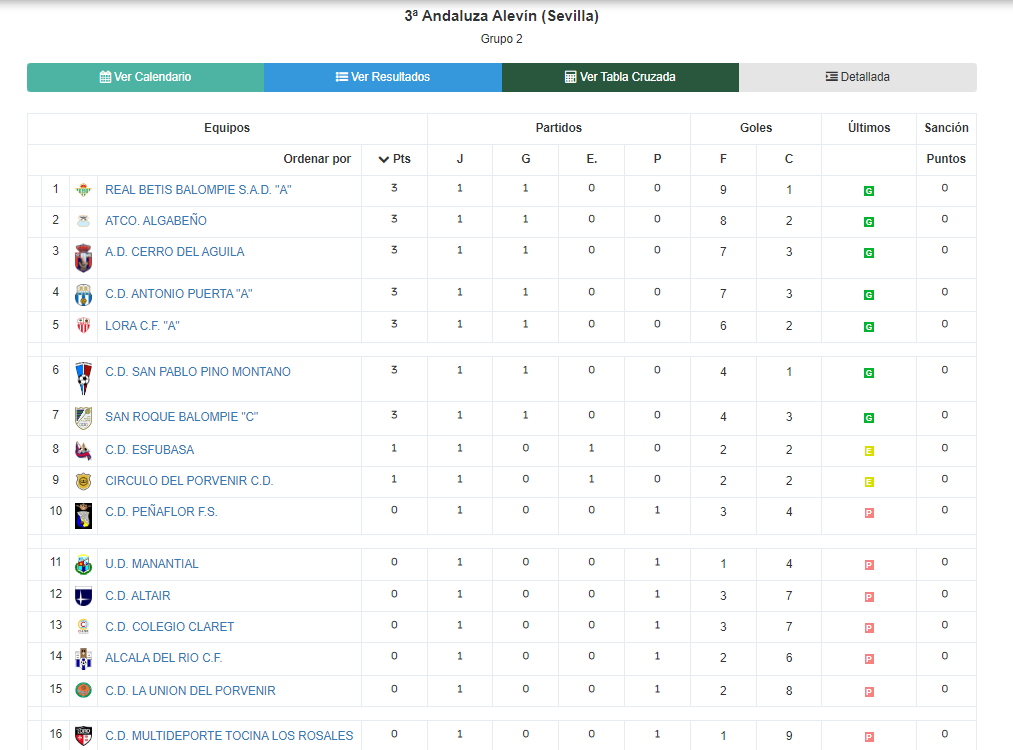1013x750 pixels.
Task: Open ALCALA DEL RIO C.F. link
Action: coord(163,658)
